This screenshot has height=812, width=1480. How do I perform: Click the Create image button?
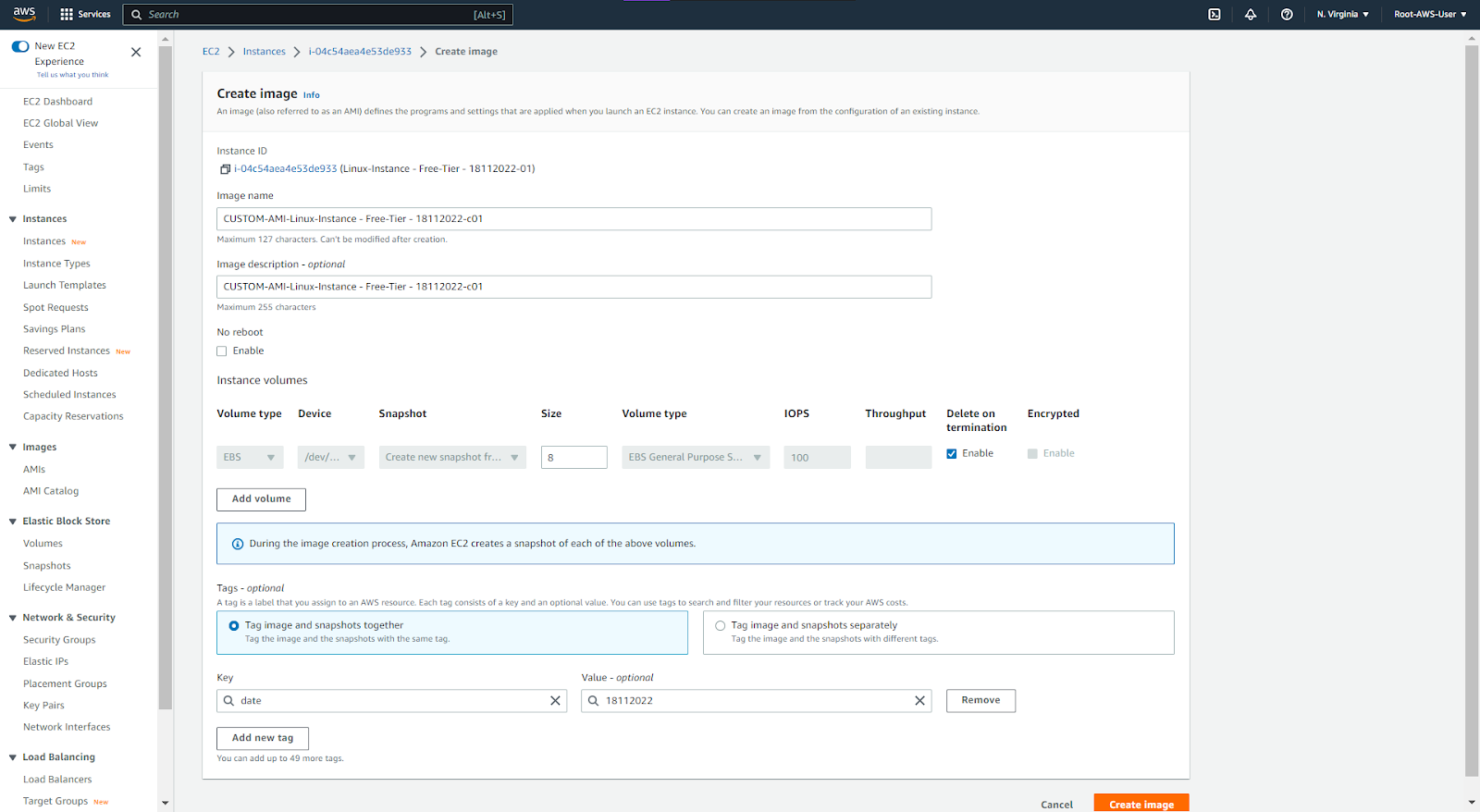(x=1141, y=804)
